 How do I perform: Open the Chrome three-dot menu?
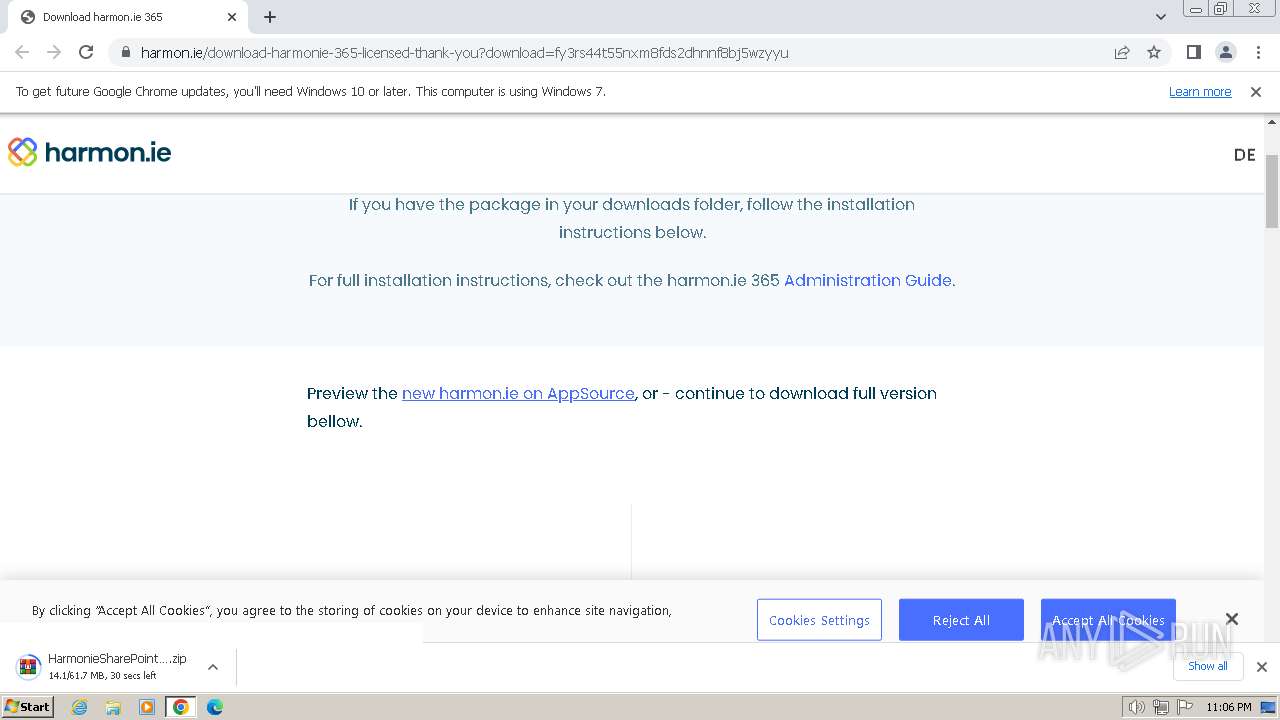pos(1258,52)
